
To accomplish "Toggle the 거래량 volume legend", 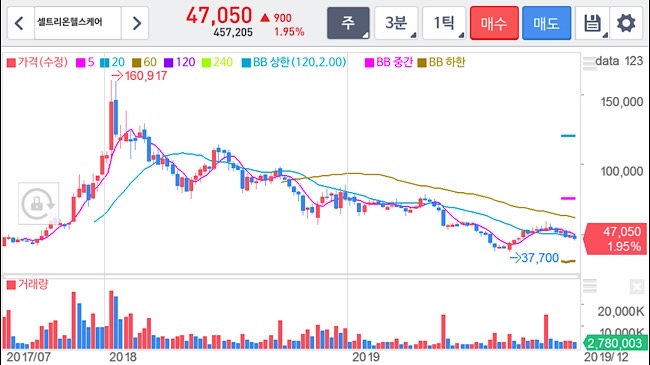I will pyautogui.click(x=27, y=284).
